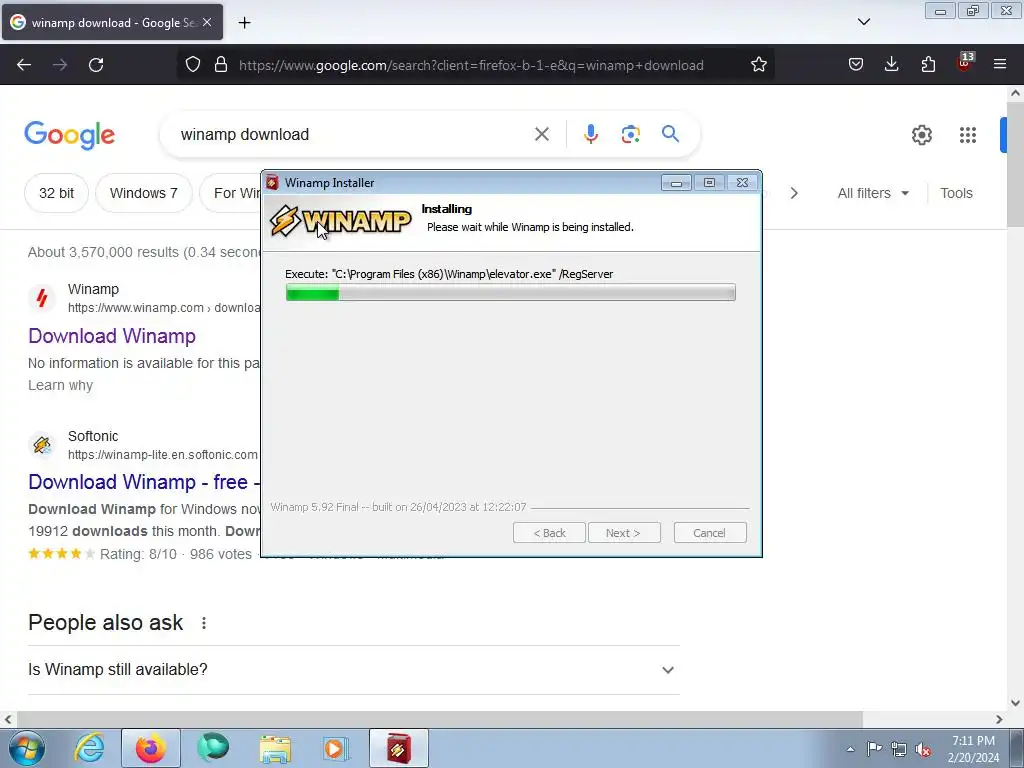Switch to Firefox in the taskbar
Viewport: 1024px width, 768px height.
[x=151, y=748]
